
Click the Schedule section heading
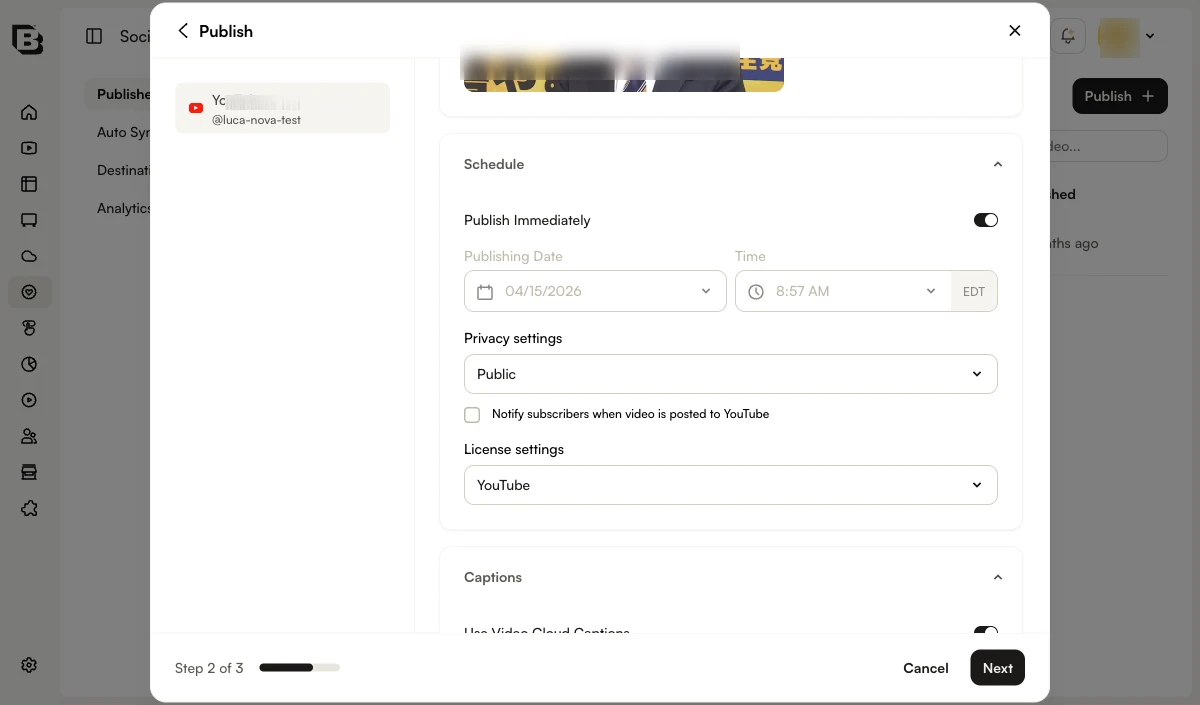(494, 164)
